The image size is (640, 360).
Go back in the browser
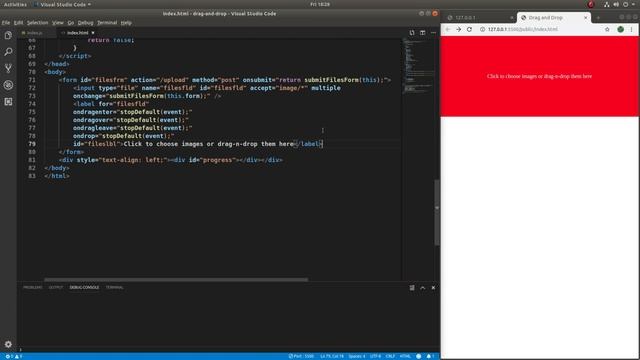[448, 29]
